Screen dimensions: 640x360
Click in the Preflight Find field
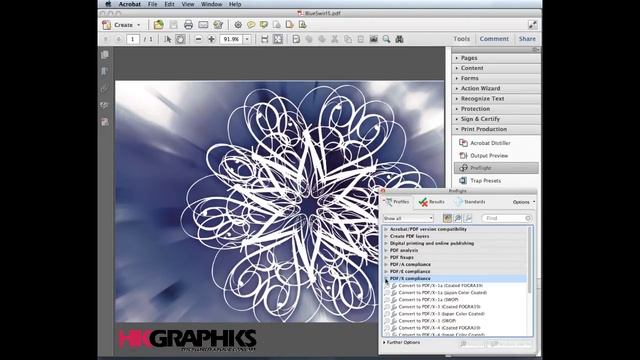click(507, 218)
